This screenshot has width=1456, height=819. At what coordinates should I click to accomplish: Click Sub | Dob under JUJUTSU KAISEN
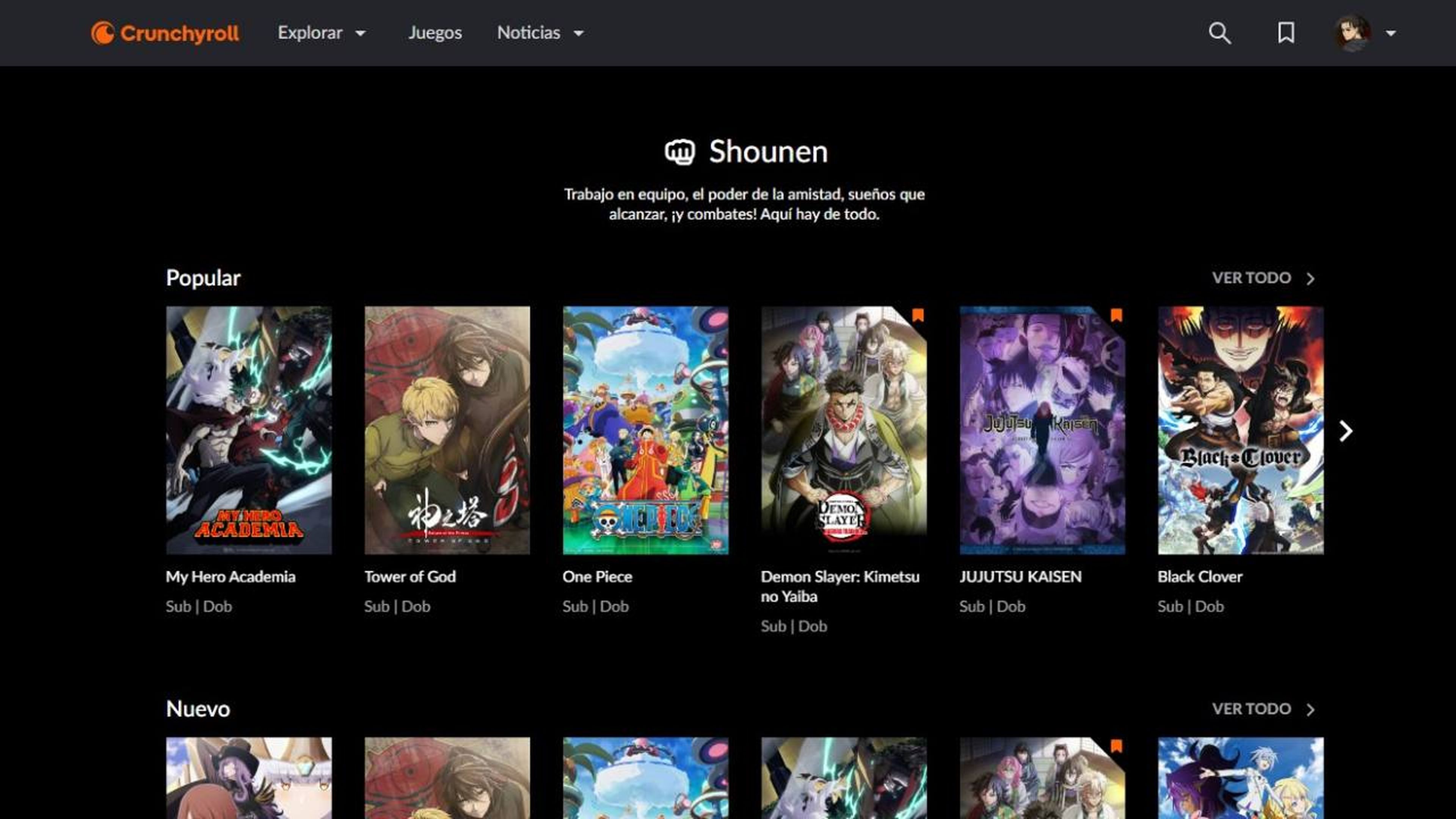tap(992, 607)
